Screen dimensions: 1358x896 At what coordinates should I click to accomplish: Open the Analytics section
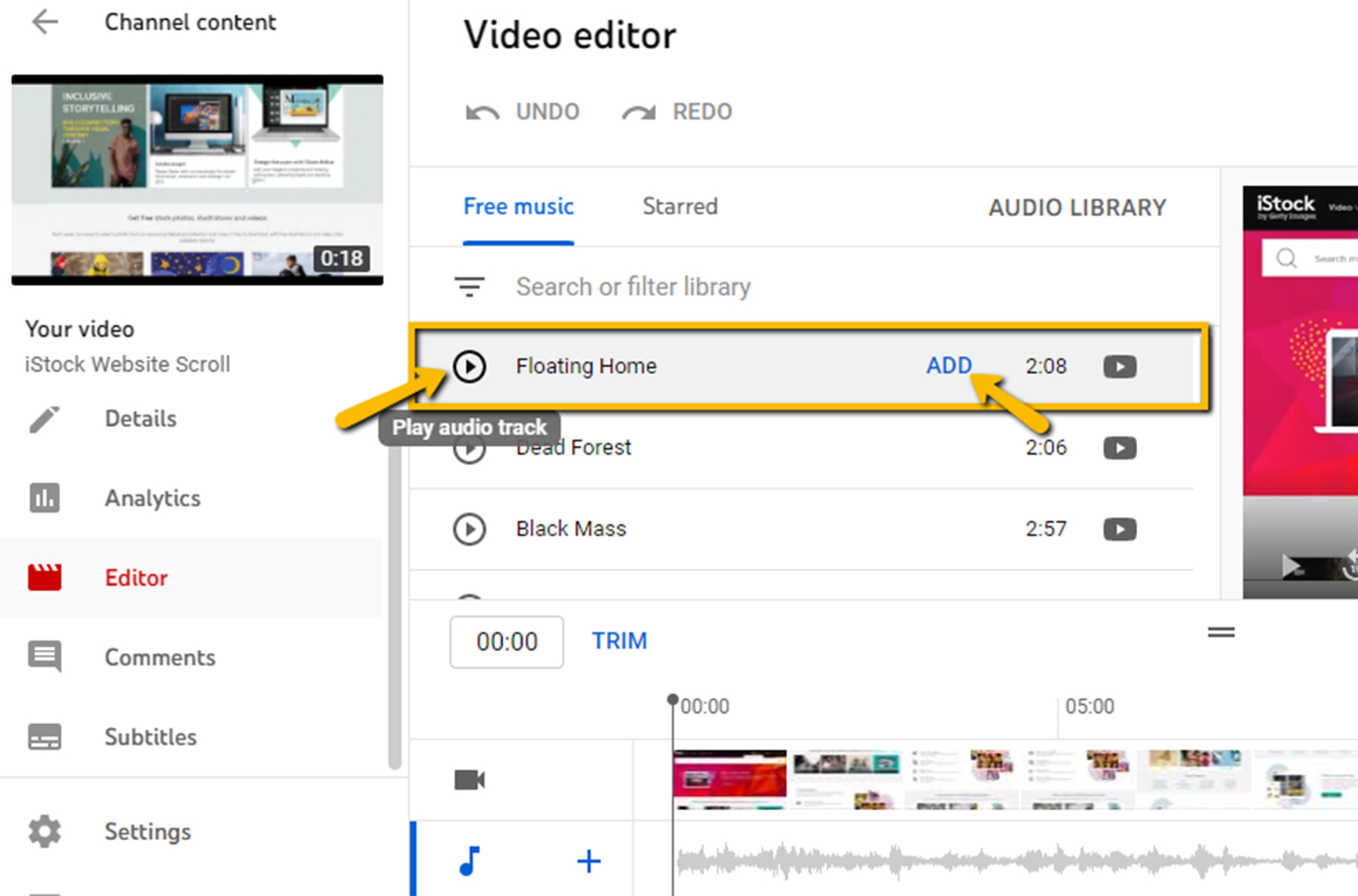[x=152, y=498]
